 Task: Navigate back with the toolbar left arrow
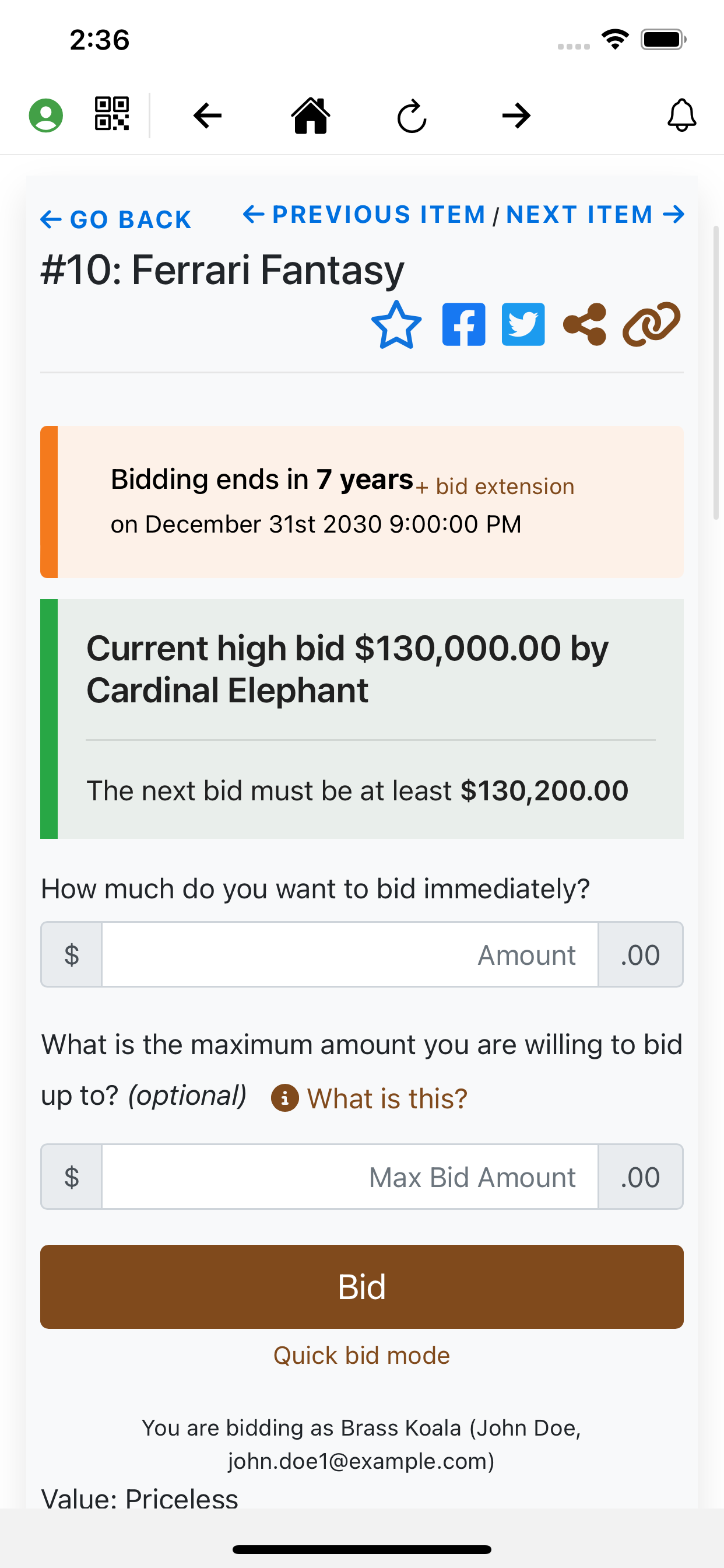(x=208, y=116)
